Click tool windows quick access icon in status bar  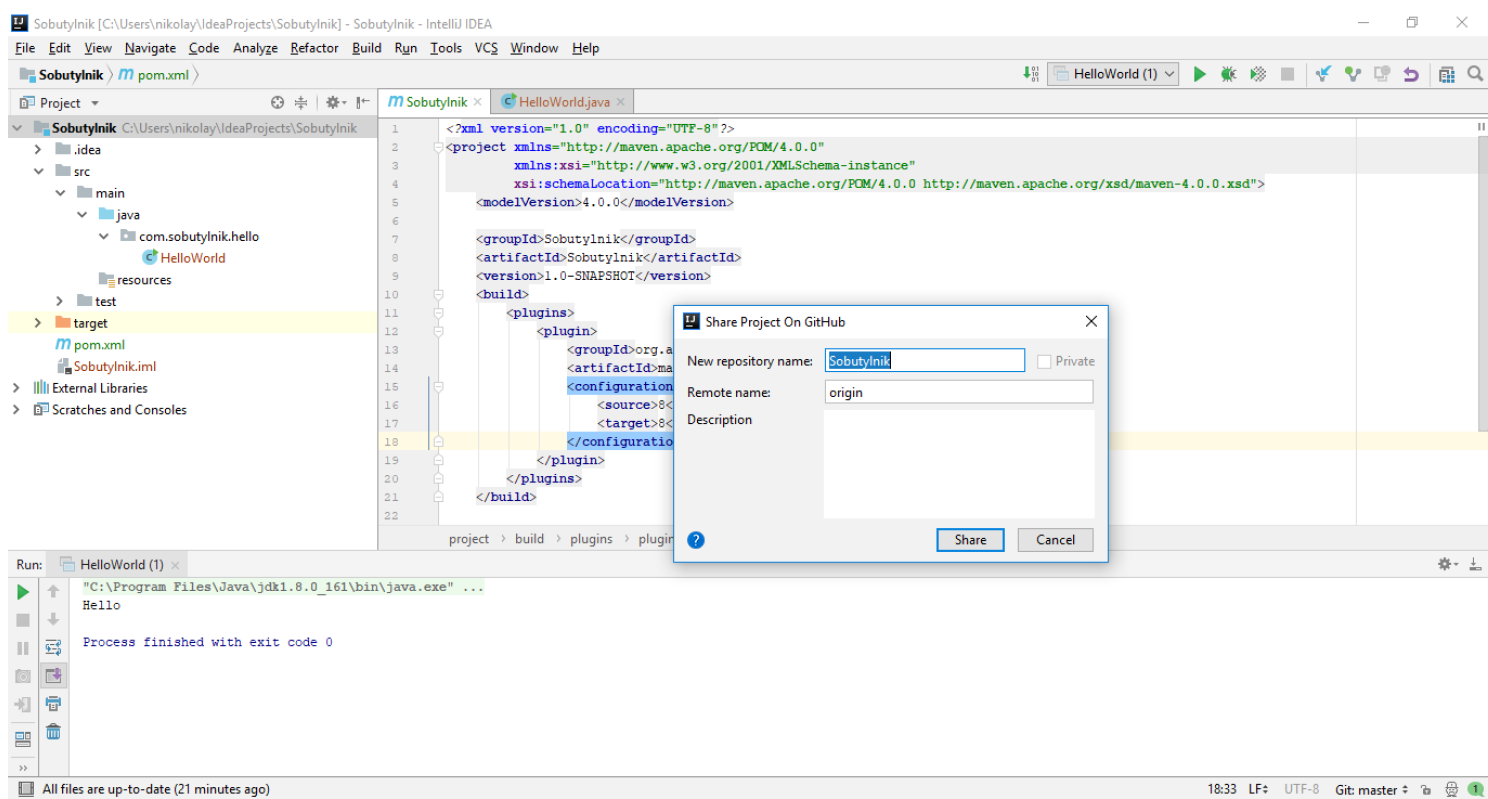coord(26,789)
